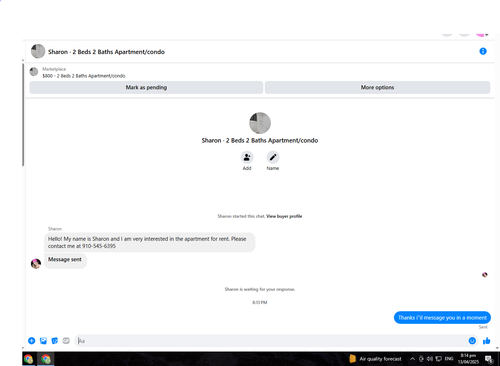This screenshot has height=366, width=500.
Task: Click the active second Chrome taskbar icon
Action: coord(46,359)
